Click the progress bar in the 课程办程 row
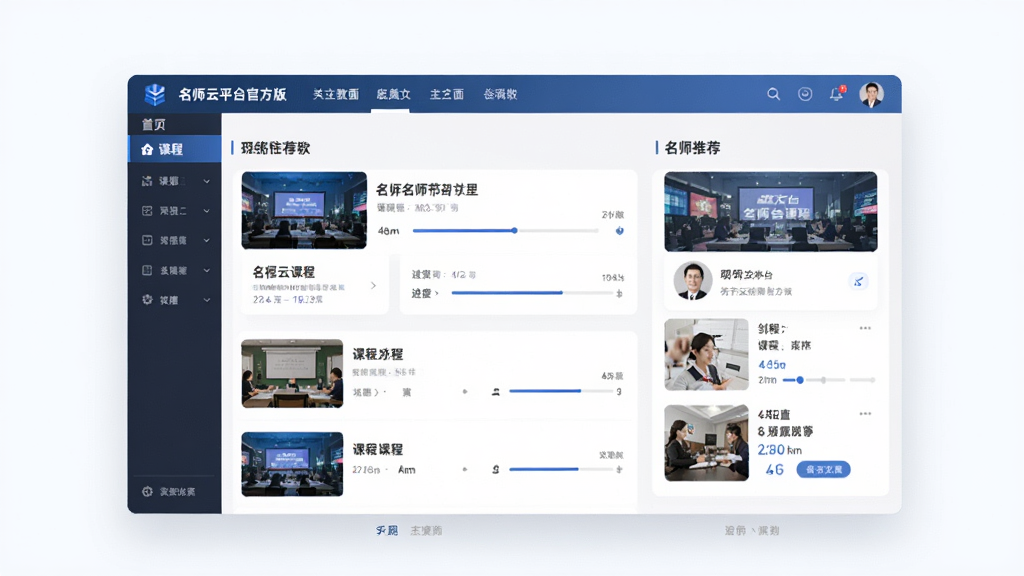 click(x=561, y=391)
